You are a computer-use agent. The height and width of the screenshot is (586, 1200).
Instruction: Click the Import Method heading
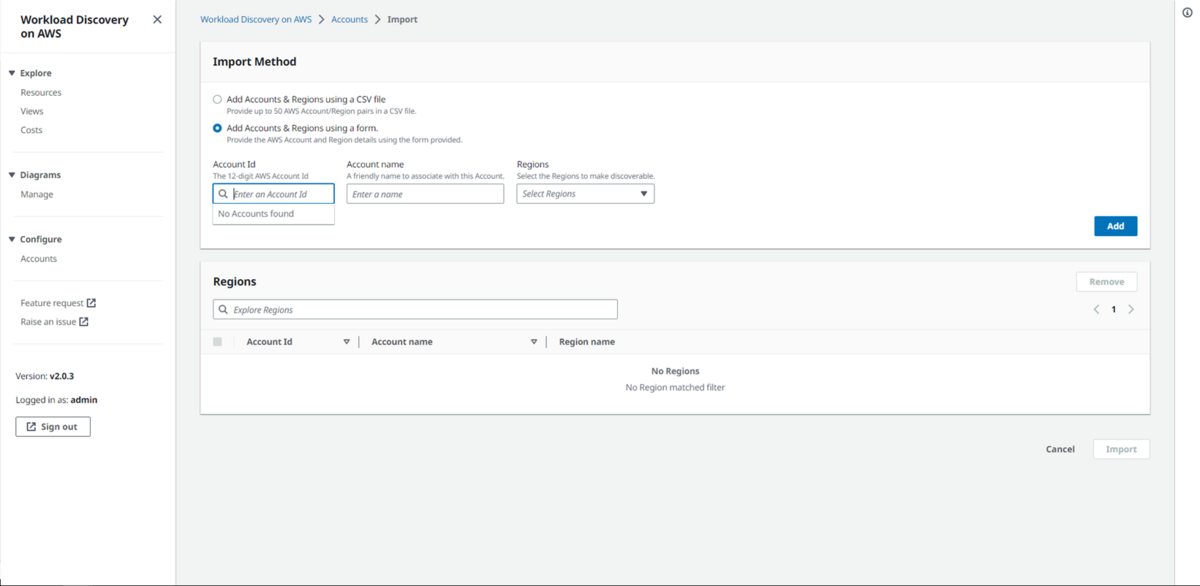click(x=255, y=61)
